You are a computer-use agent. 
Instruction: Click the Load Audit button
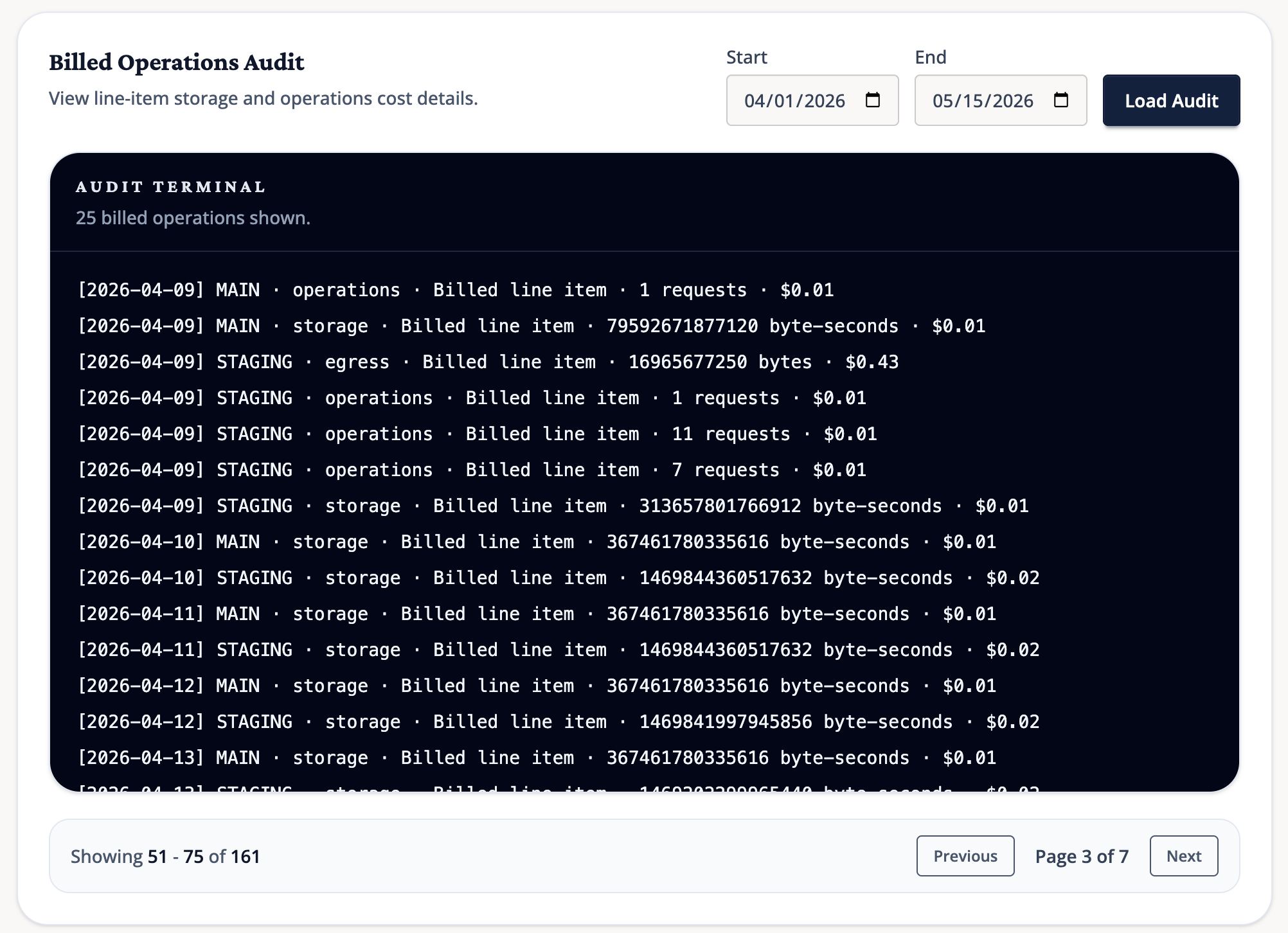point(1171,100)
